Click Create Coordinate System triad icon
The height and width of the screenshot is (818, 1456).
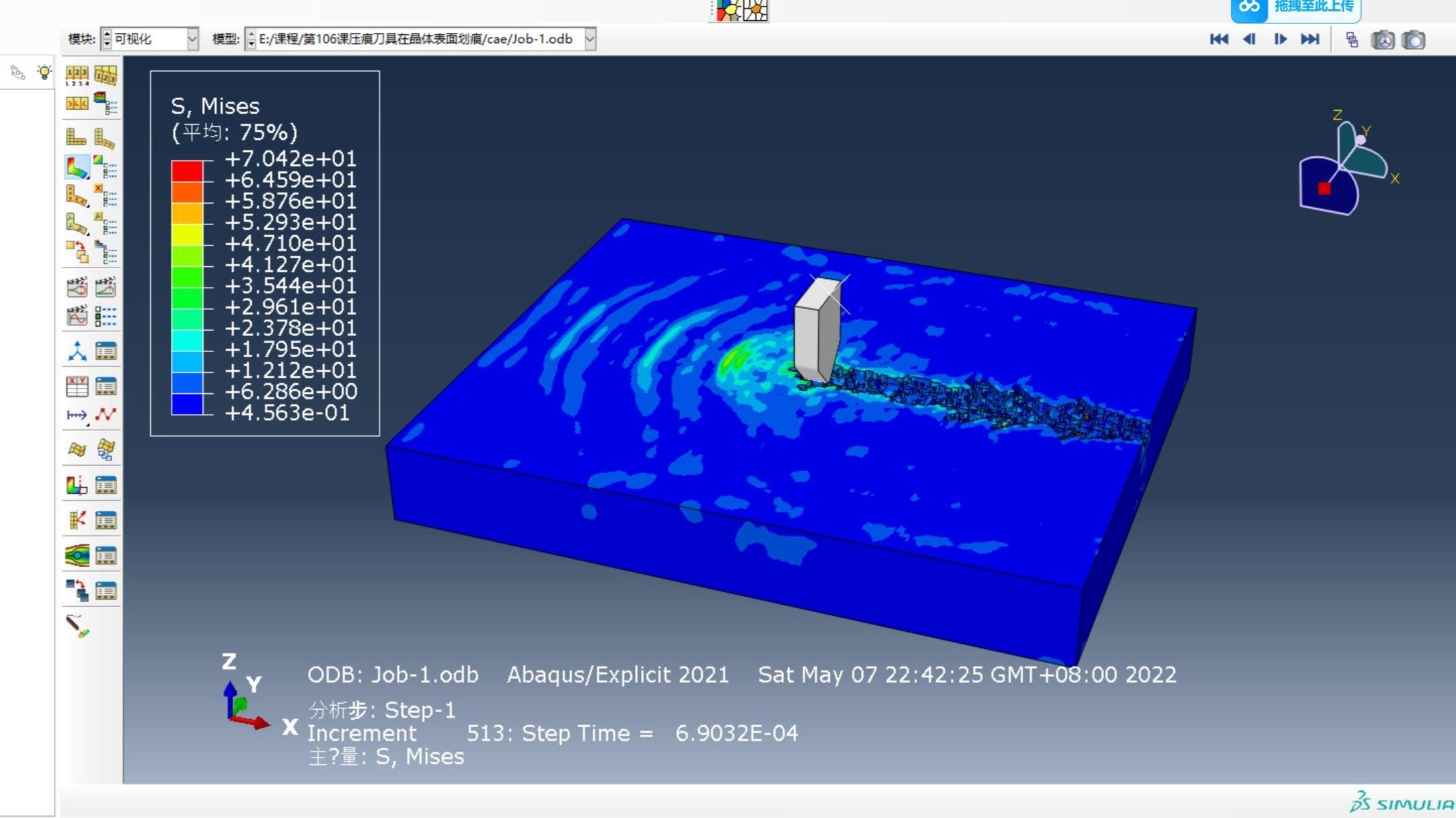[77, 351]
